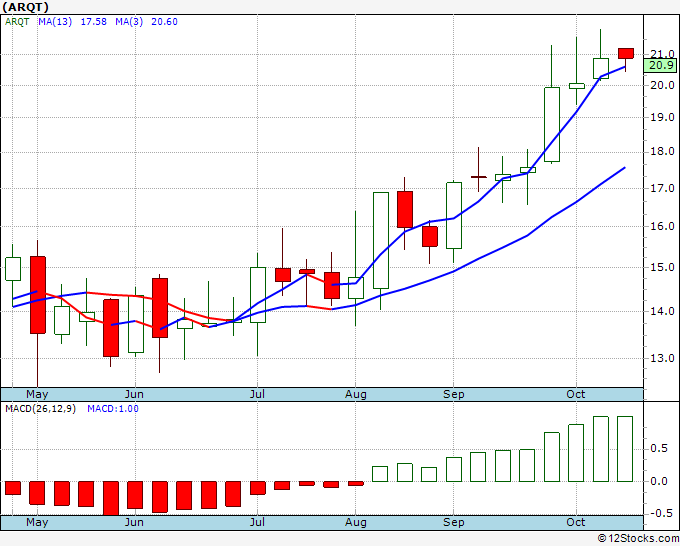Image resolution: width=680 pixels, height=546 pixels.
Task: Click Jul on the MACD panel axis
Action: coord(257,522)
